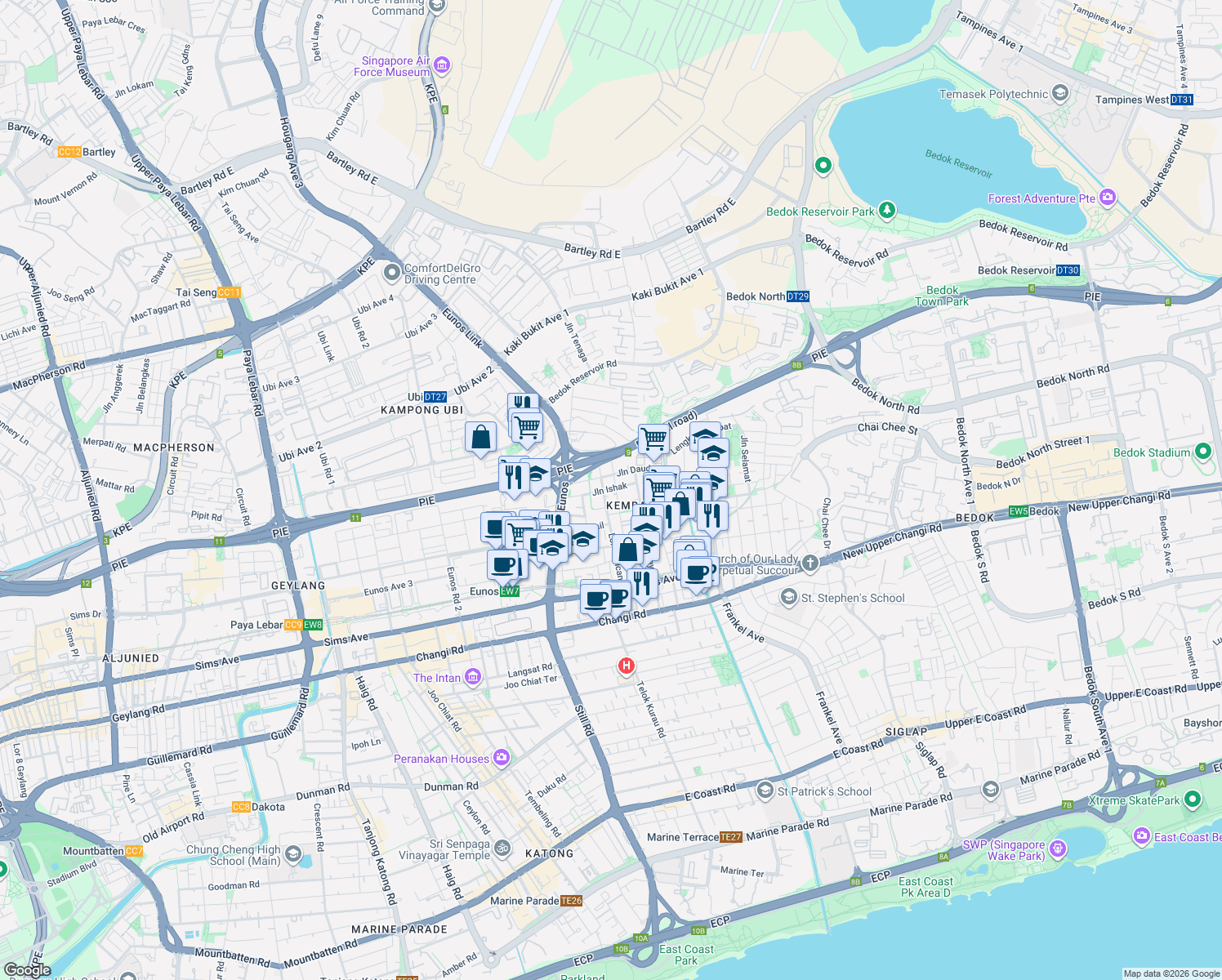This screenshot has height=980, width=1222.
Task: Click the Map data ©2026 Google attribution
Action: (x=1171, y=973)
